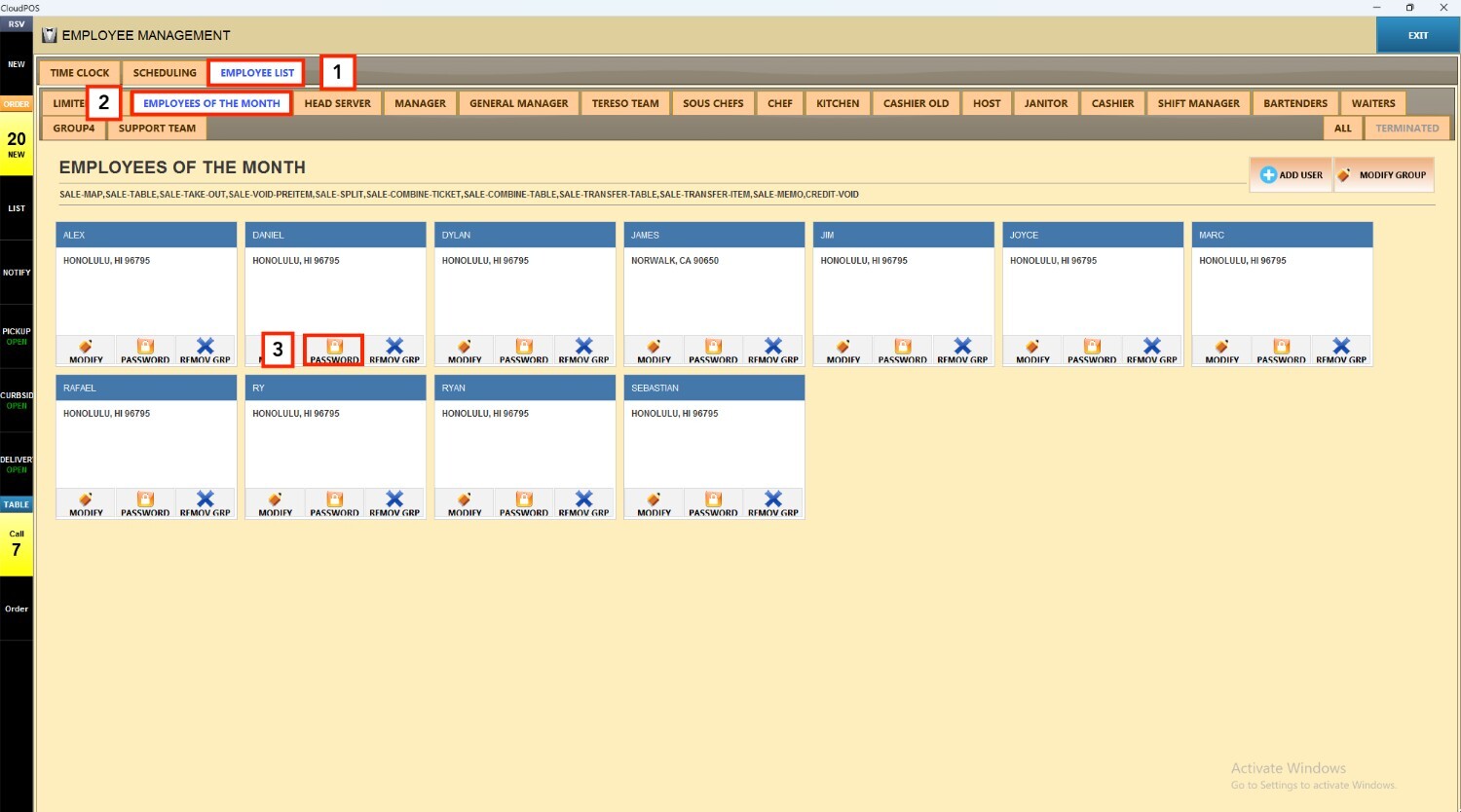This screenshot has width=1461, height=812.
Task: Open the Tereso Team group tab
Action: [625, 103]
